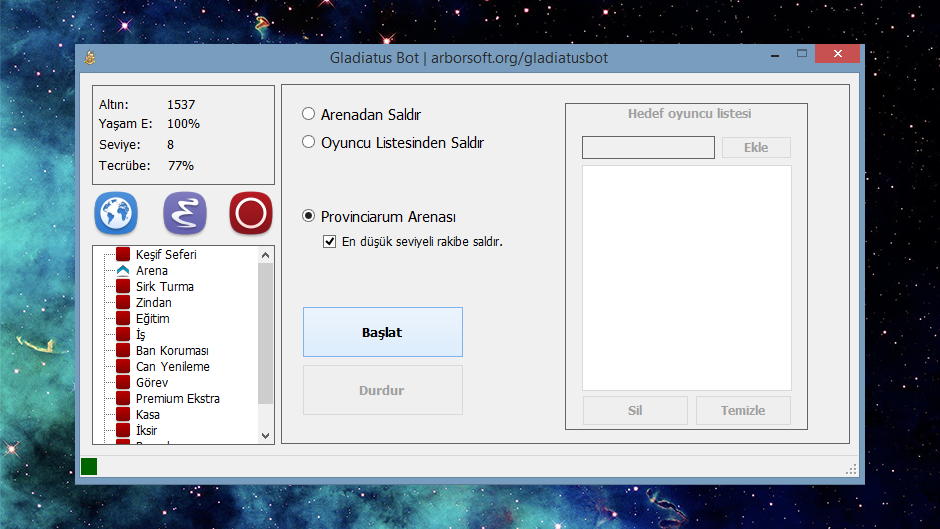Click the red circle record icon
This screenshot has width=940, height=529.
[251, 213]
